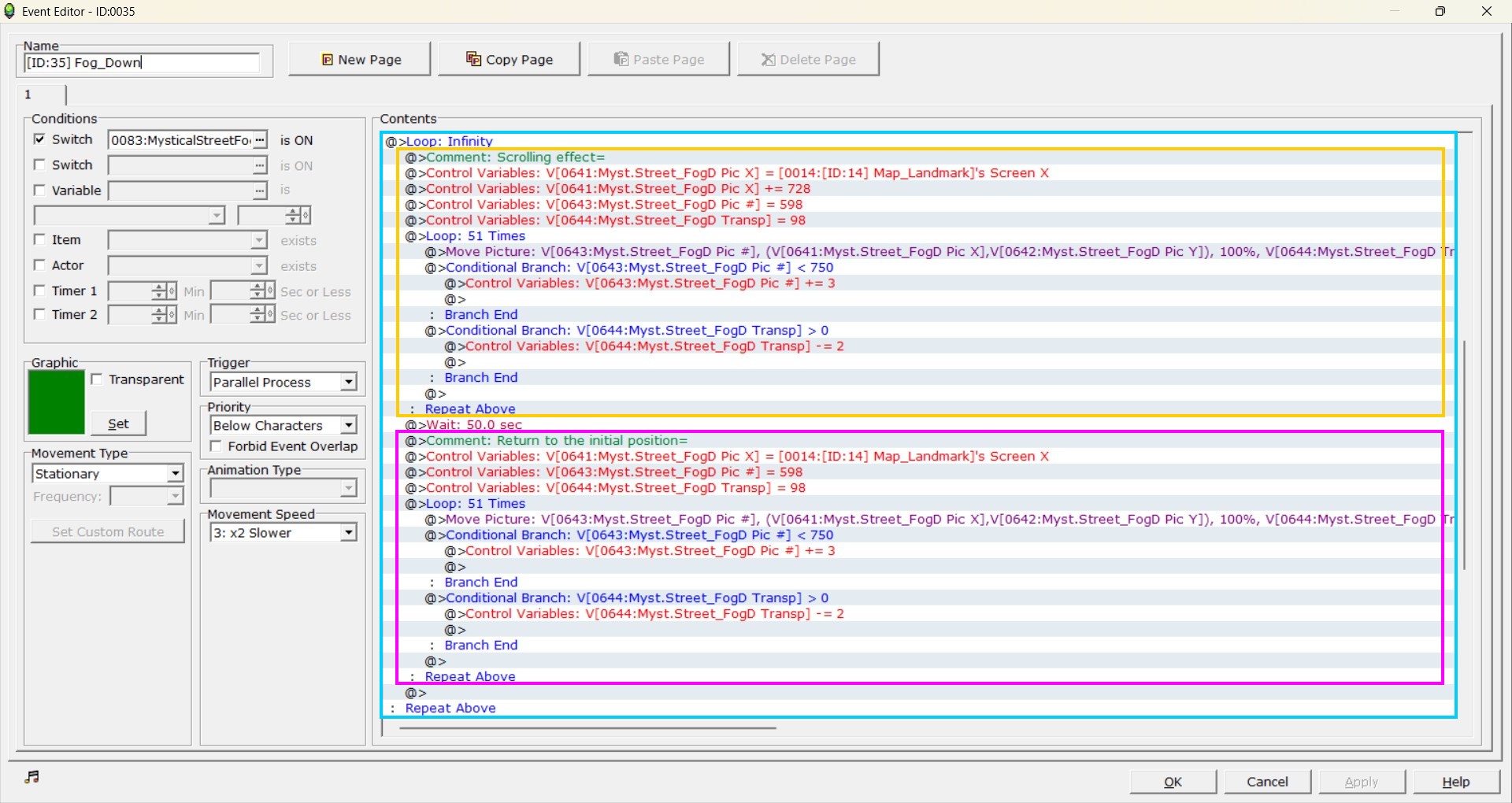Click the Event Editor app icon in title bar
This screenshot has height=803, width=1512.
(x=9, y=11)
